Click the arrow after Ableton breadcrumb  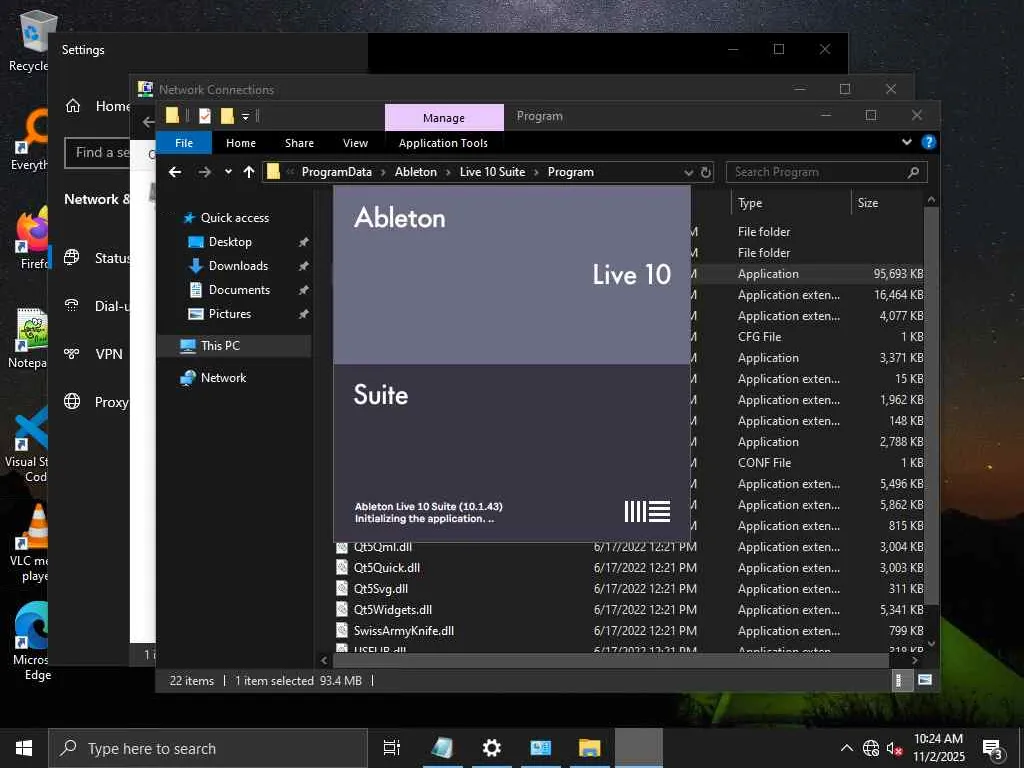(449, 172)
